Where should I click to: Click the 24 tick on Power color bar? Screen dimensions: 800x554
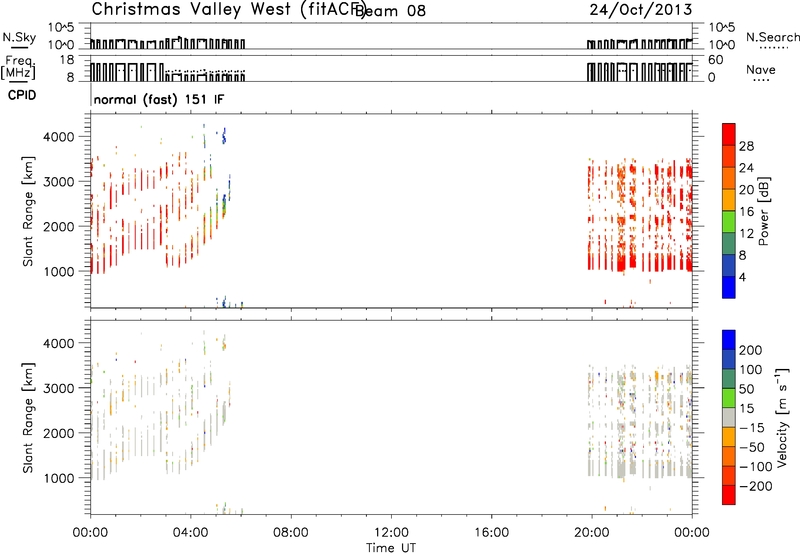point(746,168)
